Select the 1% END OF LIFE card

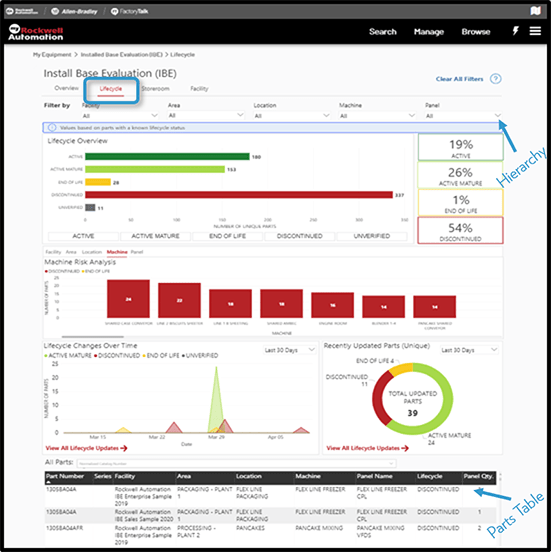(x=461, y=203)
